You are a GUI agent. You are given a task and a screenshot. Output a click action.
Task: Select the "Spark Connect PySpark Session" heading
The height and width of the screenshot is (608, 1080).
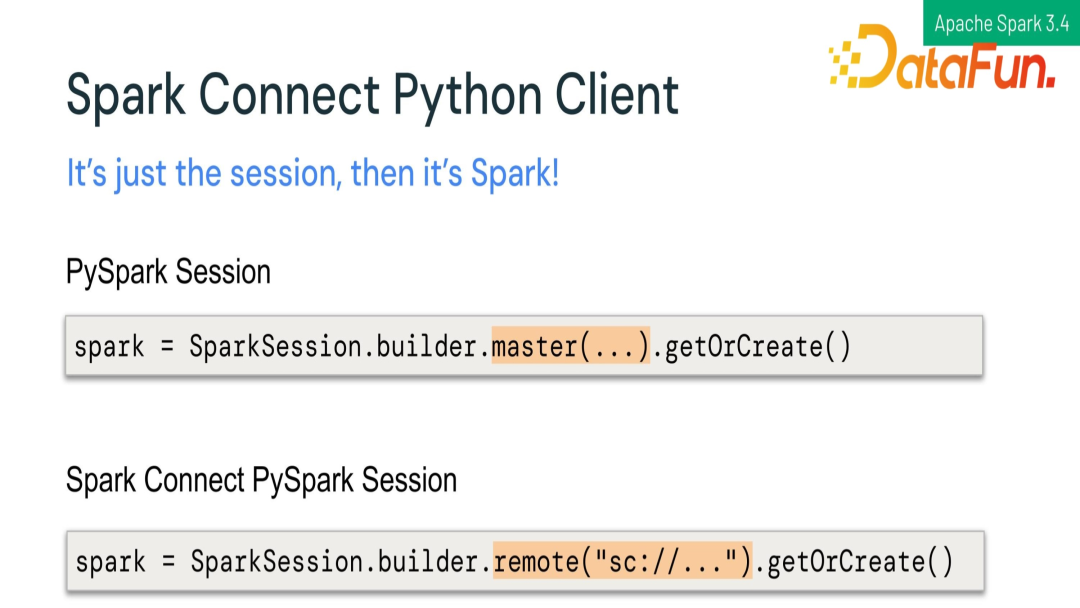[x=261, y=480]
